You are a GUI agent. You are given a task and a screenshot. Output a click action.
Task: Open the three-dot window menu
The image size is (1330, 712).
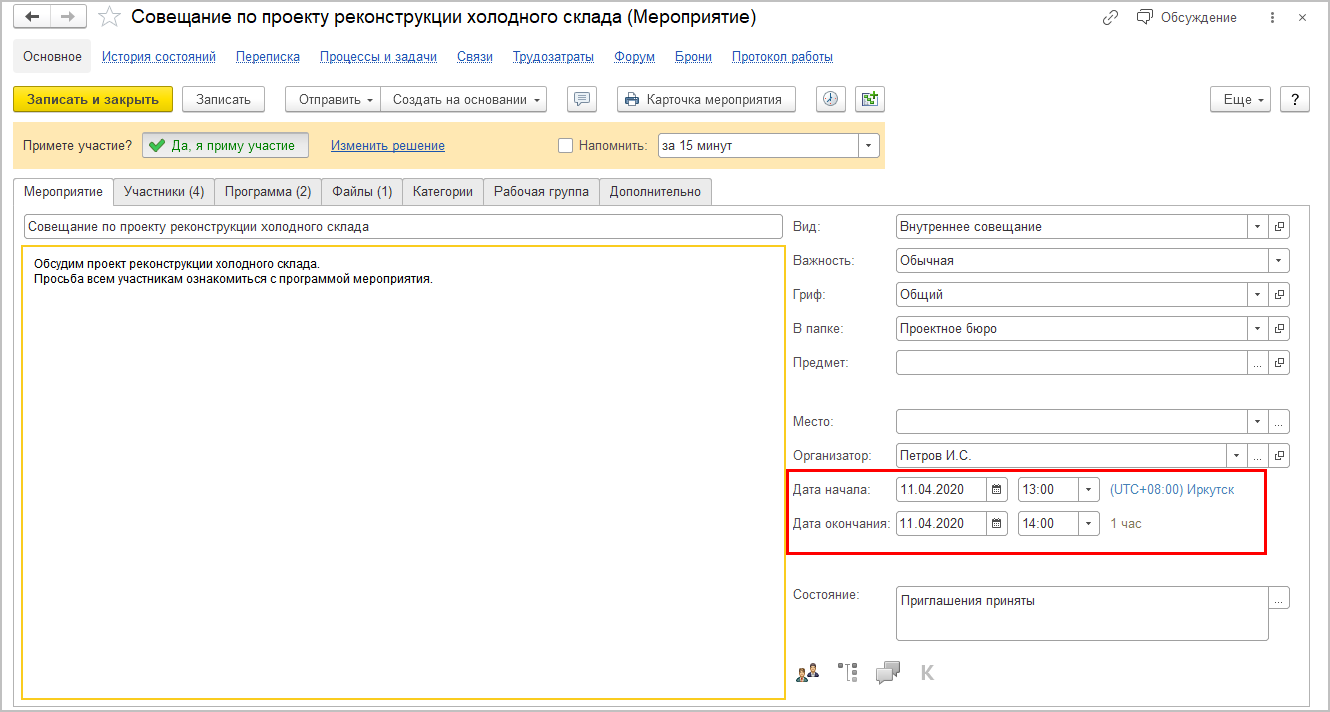coord(1271,18)
